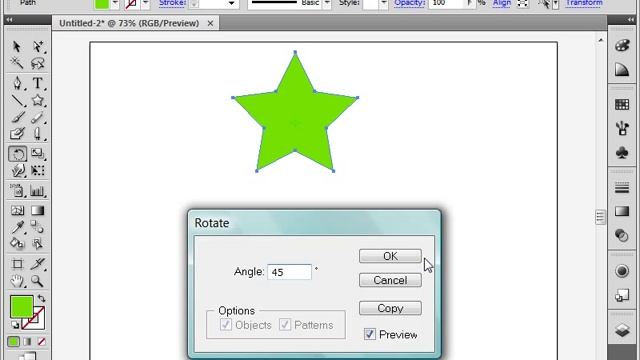The width and height of the screenshot is (640, 360).
Task: Select the Scale tool
Action: (x=38, y=154)
